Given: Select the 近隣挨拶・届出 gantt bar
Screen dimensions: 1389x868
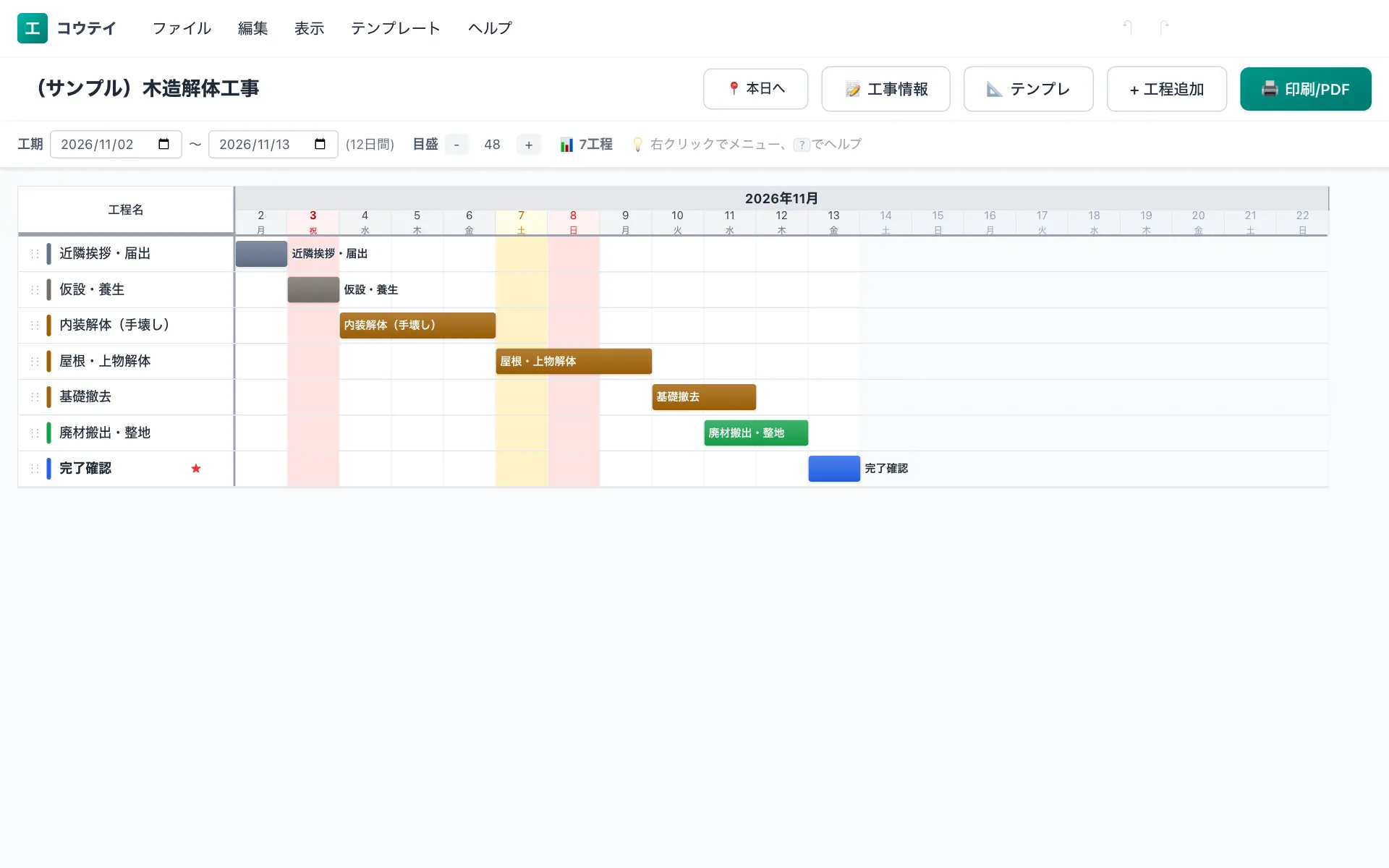Looking at the screenshot, I should [261, 254].
